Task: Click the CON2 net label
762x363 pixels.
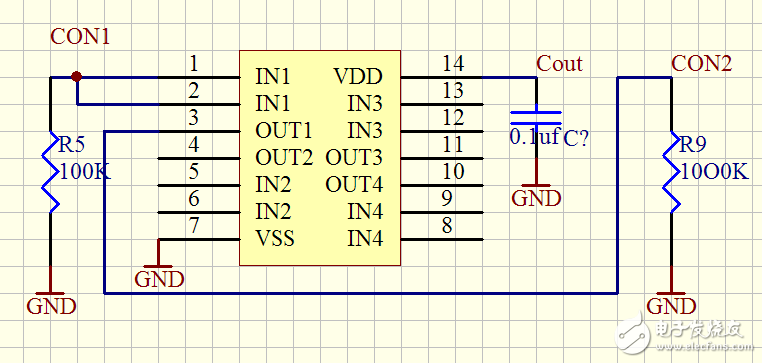Action: point(701,64)
